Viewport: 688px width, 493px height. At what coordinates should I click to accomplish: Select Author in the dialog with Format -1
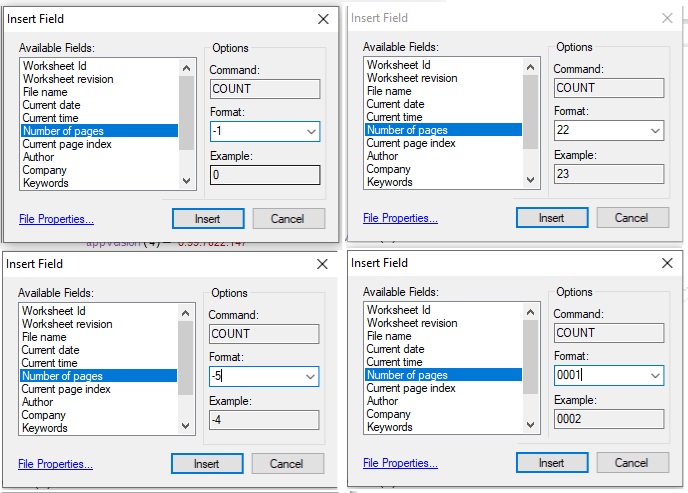[x=39, y=157]
